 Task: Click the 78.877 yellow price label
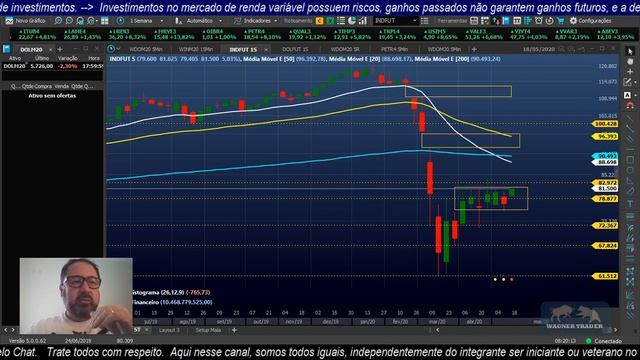[x=605, y=199]
